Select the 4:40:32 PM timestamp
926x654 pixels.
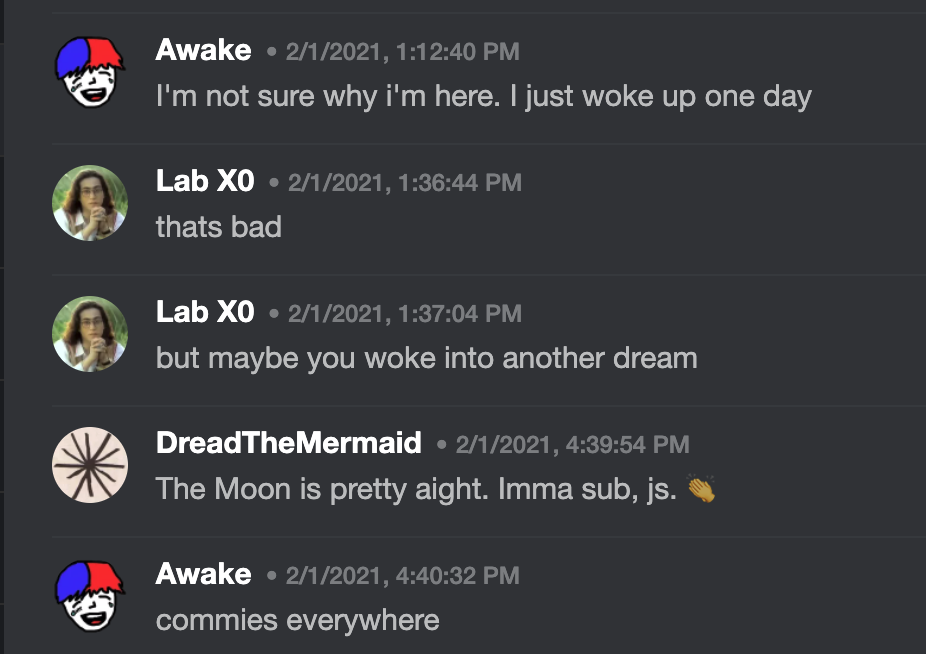tap(402, 575)
